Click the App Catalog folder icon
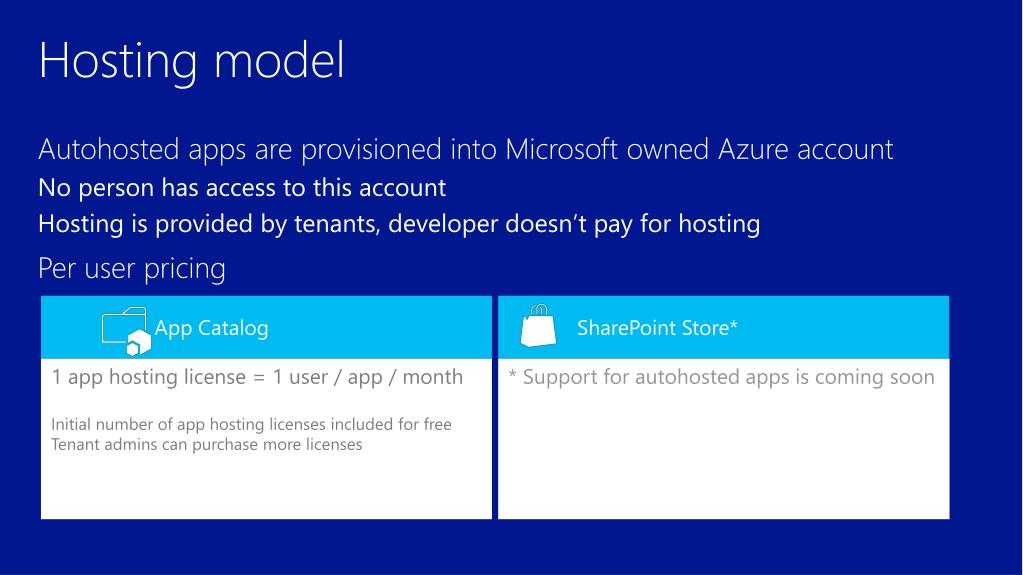Screen dimensions: 1023x575 pos(127,331)
